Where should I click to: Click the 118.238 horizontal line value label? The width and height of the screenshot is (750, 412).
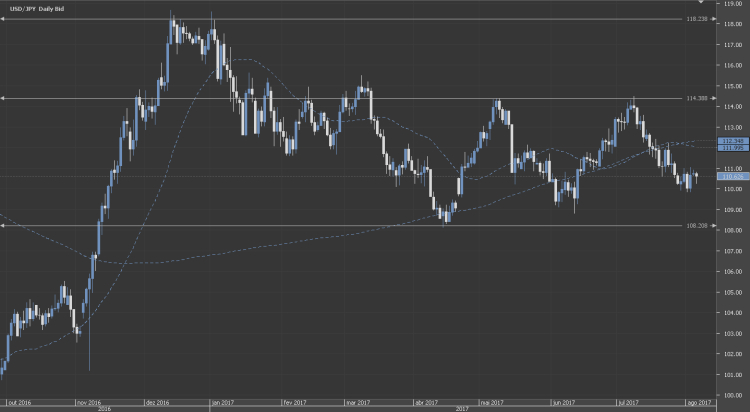point(697,19)
